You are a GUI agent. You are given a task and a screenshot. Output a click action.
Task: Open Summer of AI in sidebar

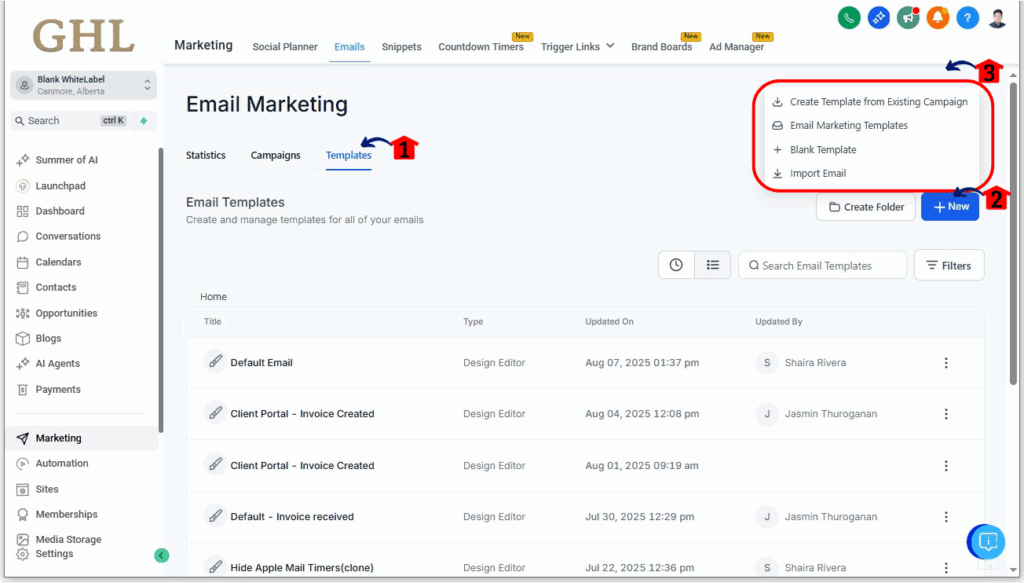point(66,160)
